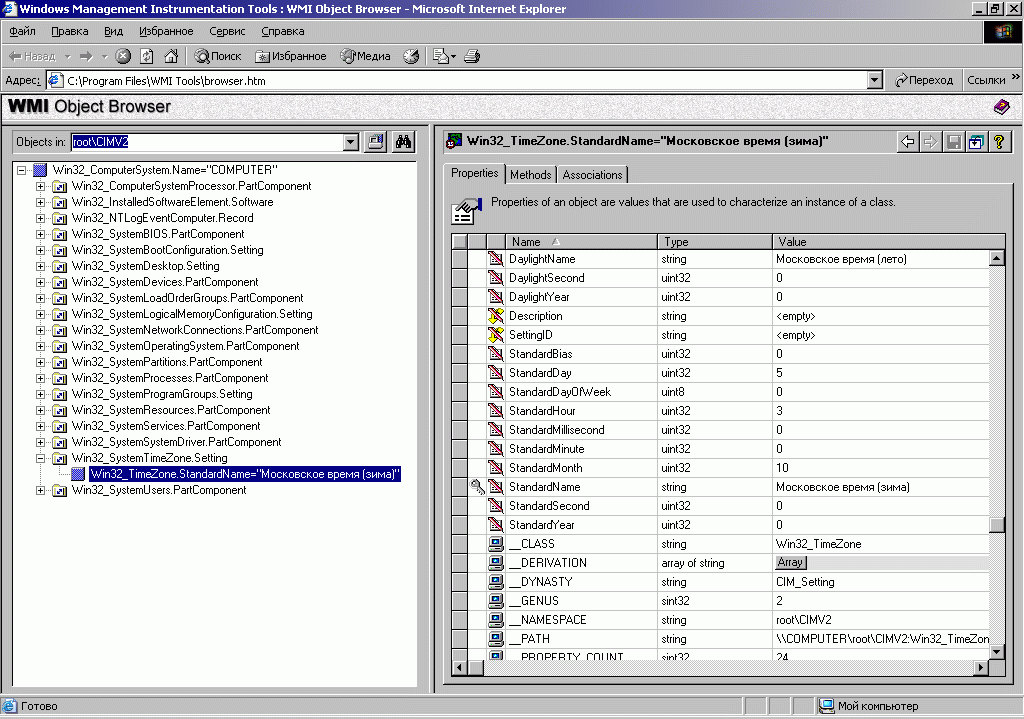Open the address bar dropdown arrow

tap(875, 80)
